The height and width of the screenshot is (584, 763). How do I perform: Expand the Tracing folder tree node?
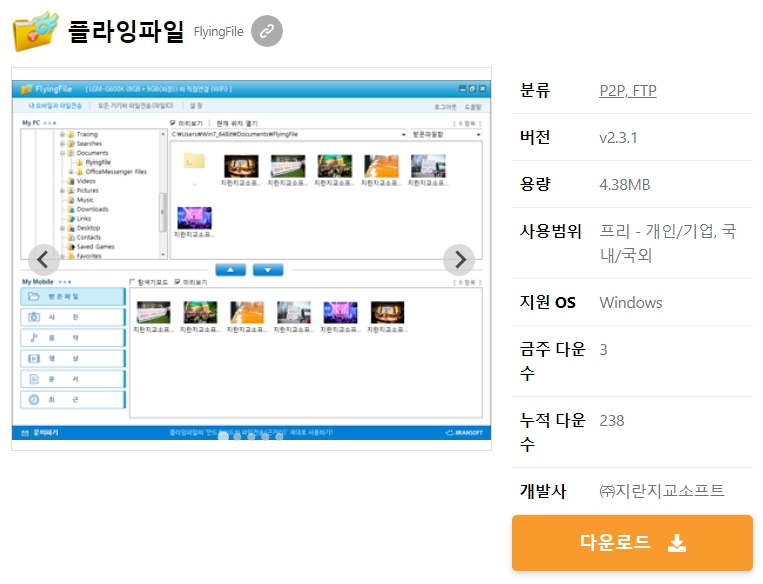click(x=62, y=134)
